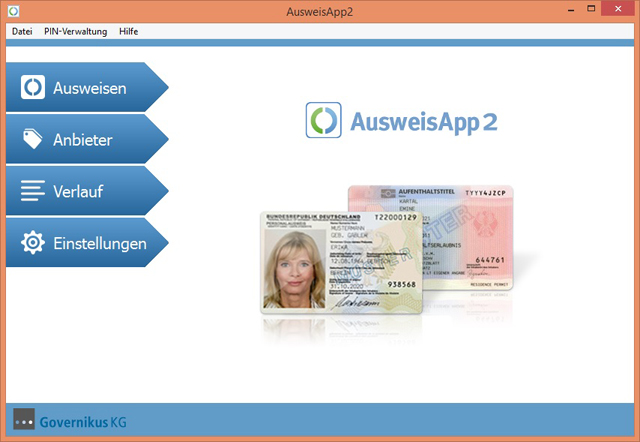640x442 pixels.
Task: Click the Ausweisen arrow button label
Action: [89, 88]
